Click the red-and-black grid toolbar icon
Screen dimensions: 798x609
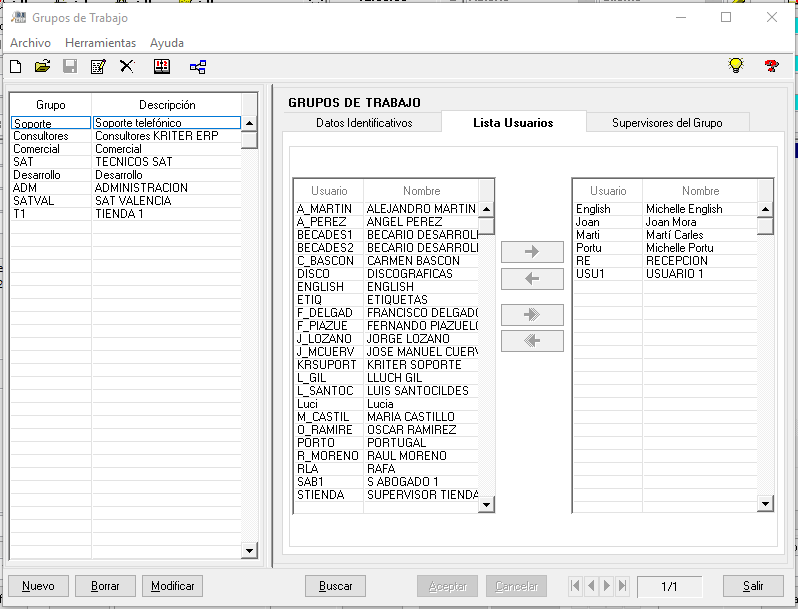[x=162, y=66]
